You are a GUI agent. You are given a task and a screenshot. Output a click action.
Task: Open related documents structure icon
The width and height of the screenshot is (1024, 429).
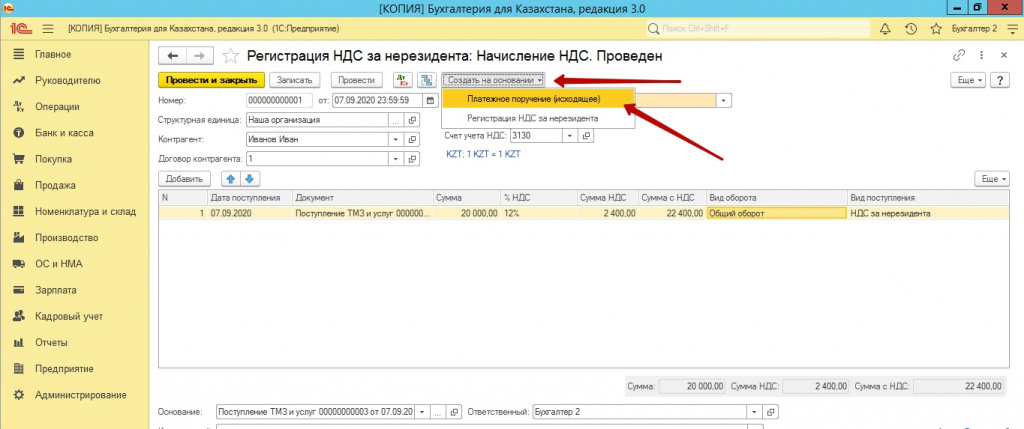[x=426, y=80]
